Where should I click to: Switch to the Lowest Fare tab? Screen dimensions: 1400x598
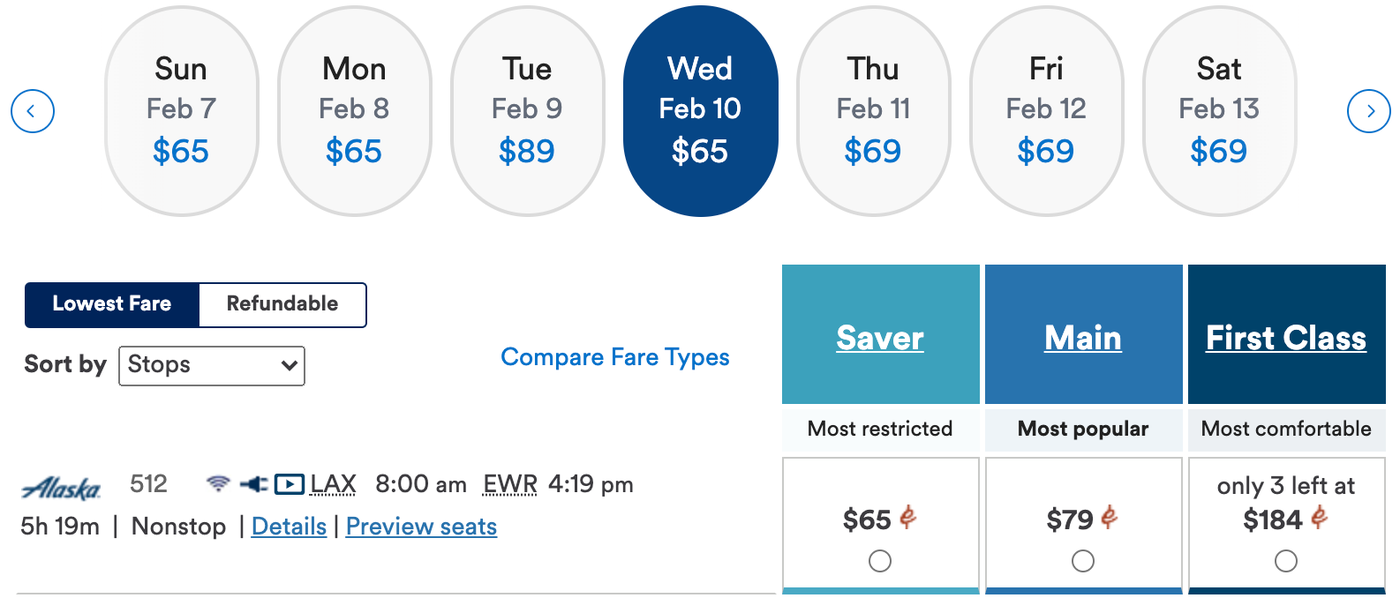[112, 305]
